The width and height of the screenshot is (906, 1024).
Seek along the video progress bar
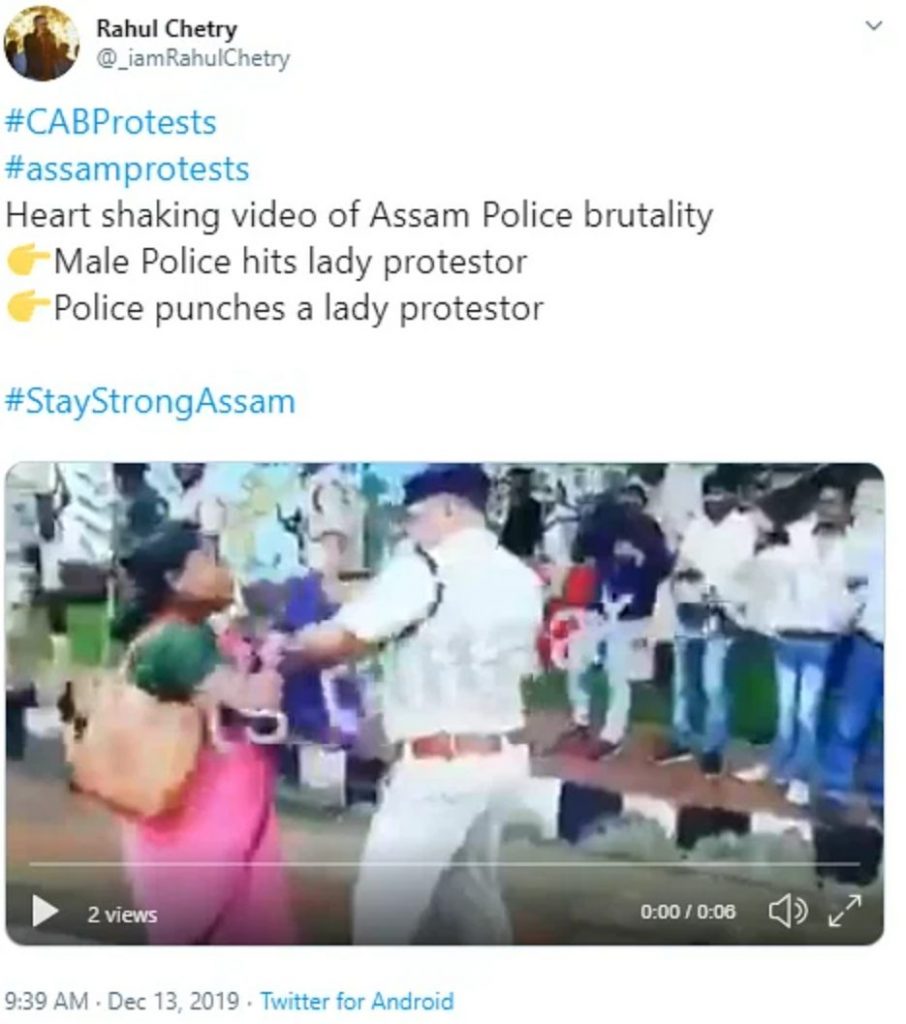tap(444, 863)
